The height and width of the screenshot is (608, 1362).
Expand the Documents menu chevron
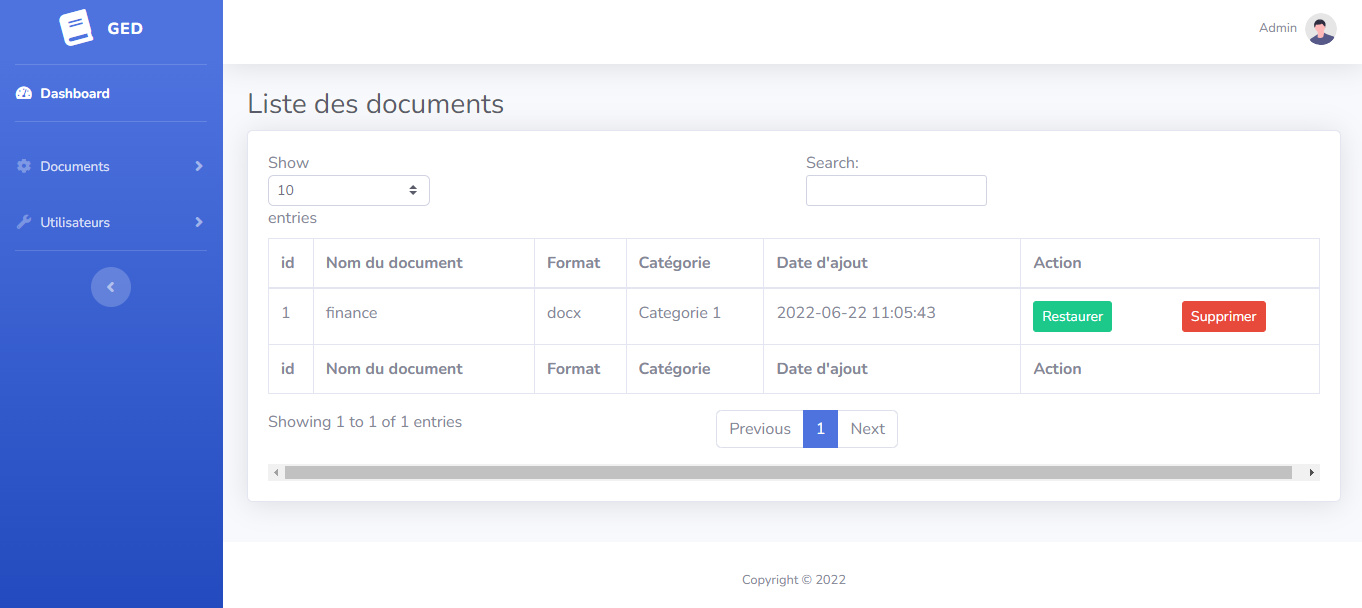[x=199, y=167]
